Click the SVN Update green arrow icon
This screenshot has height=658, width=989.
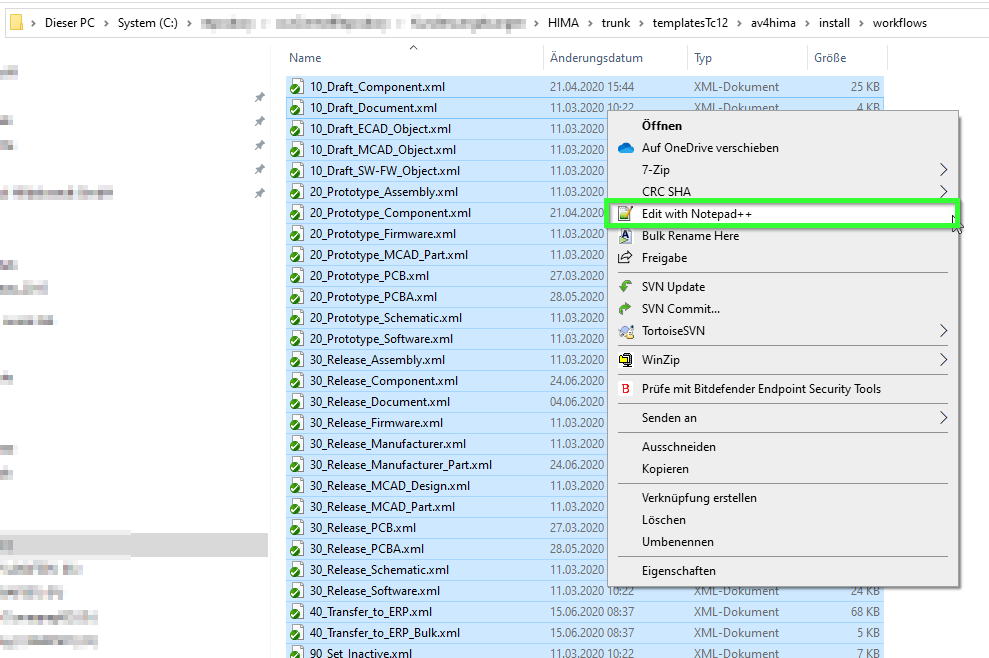coord(626,287)
